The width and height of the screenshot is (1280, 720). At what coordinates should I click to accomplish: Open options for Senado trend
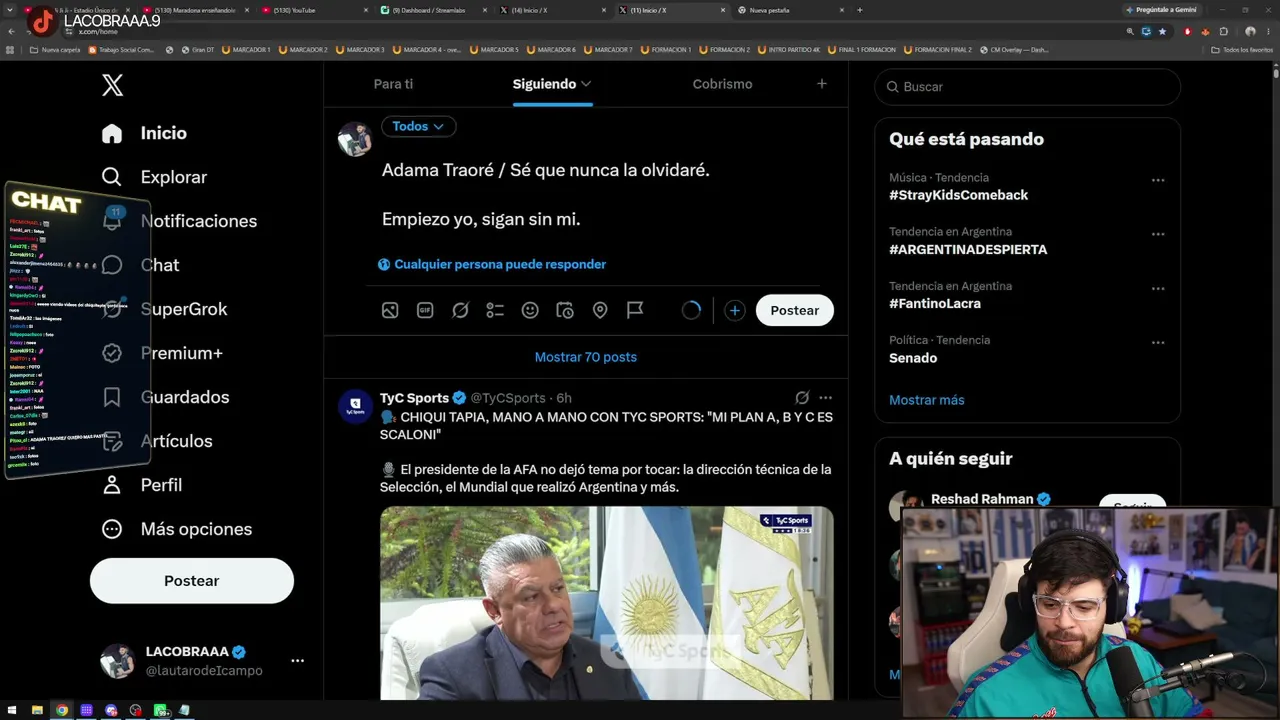1158,342
